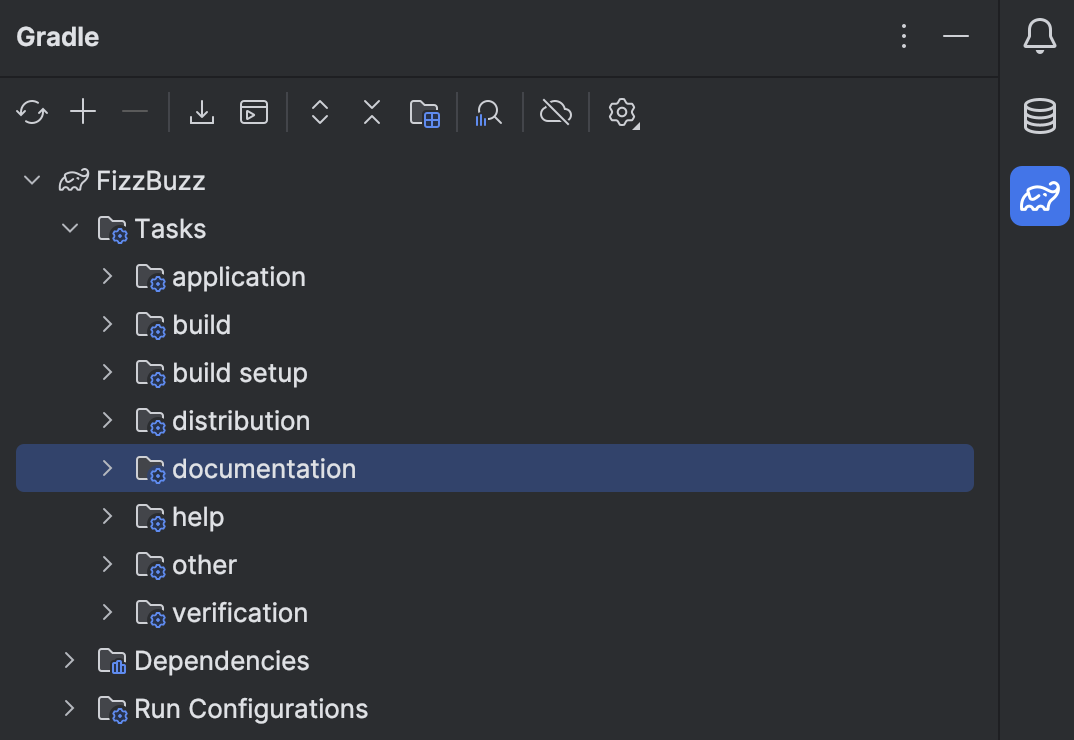Reload all Gradle projects
The image size is (1074, 740).
click(x=31, y=112)
